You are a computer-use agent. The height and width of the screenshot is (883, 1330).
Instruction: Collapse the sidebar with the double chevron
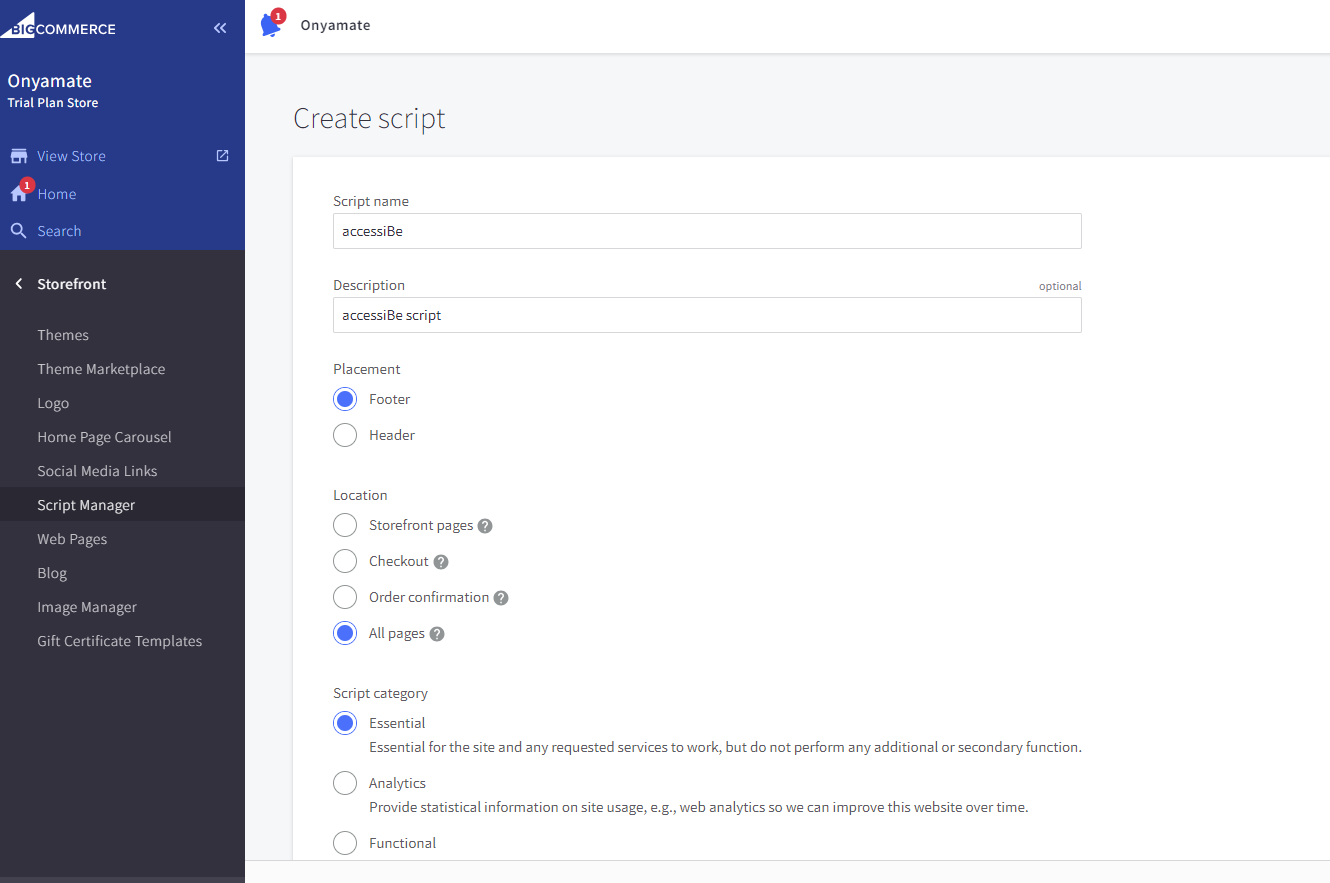220,28
